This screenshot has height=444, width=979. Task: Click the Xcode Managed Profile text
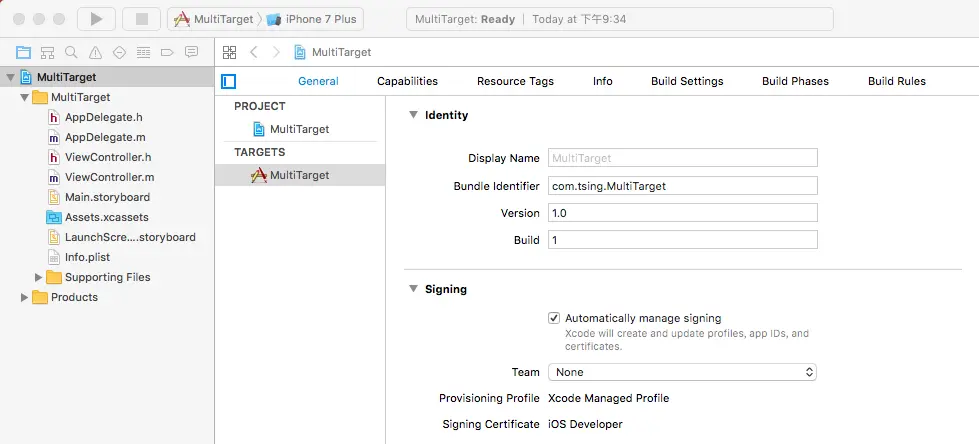(608, 398)
